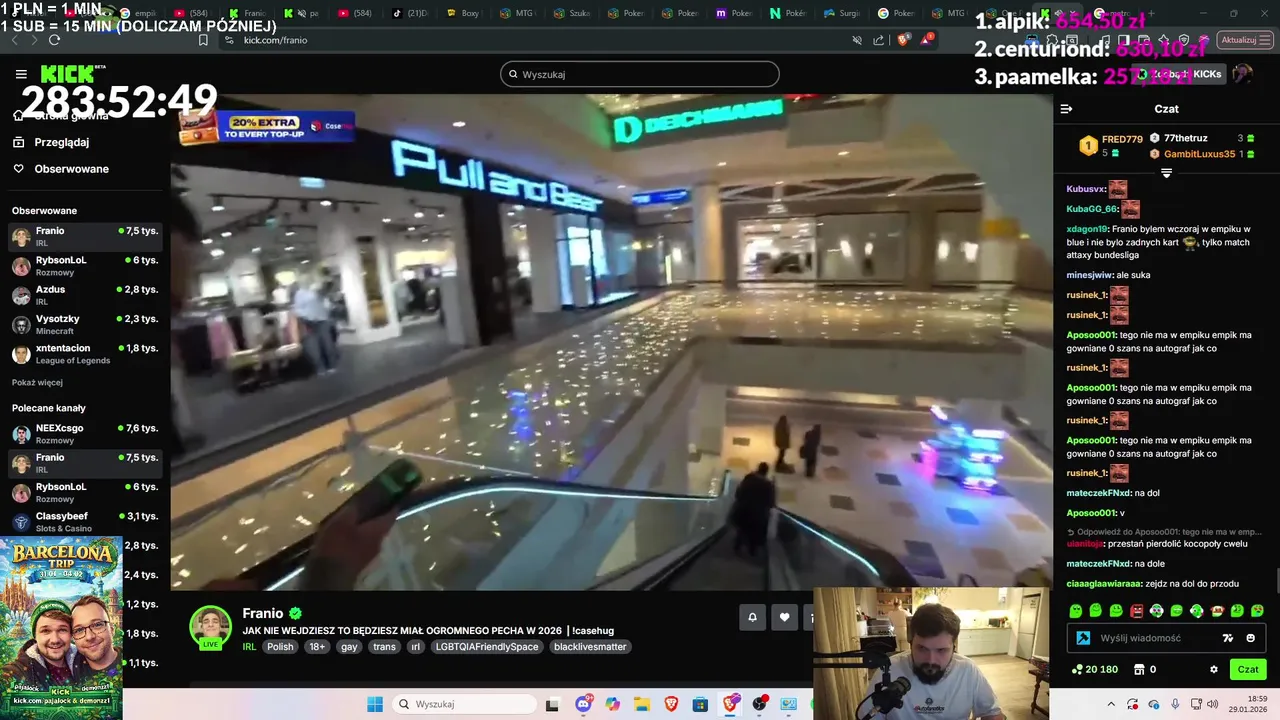Reload the page in the browser

(x=54, y=40)
